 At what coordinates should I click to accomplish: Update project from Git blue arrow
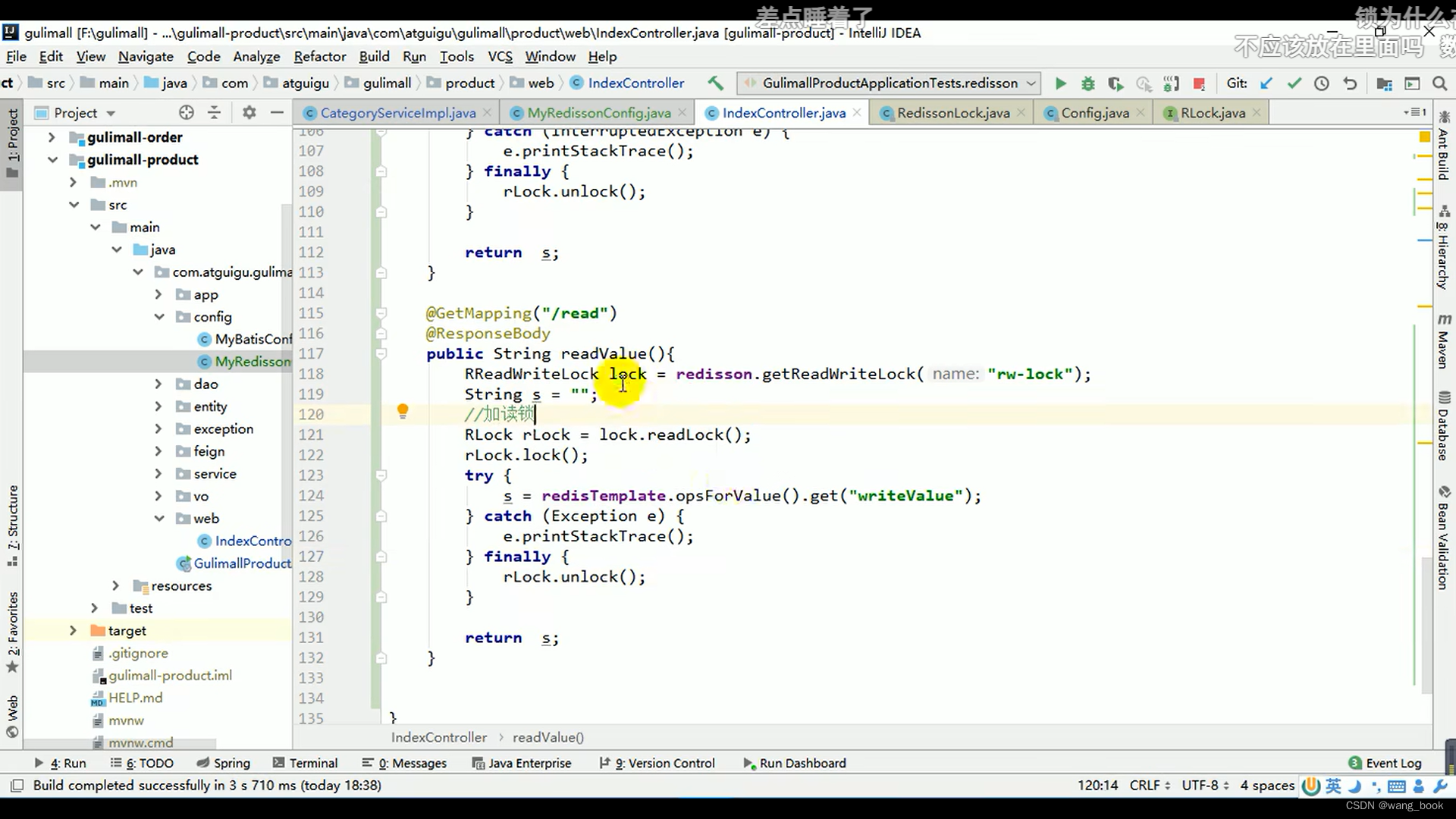pos(1266,83)
